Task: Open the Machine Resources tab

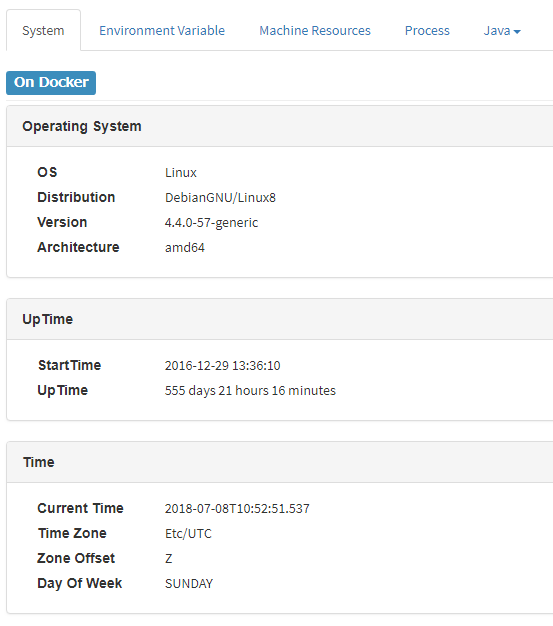Action: (315, 31)
